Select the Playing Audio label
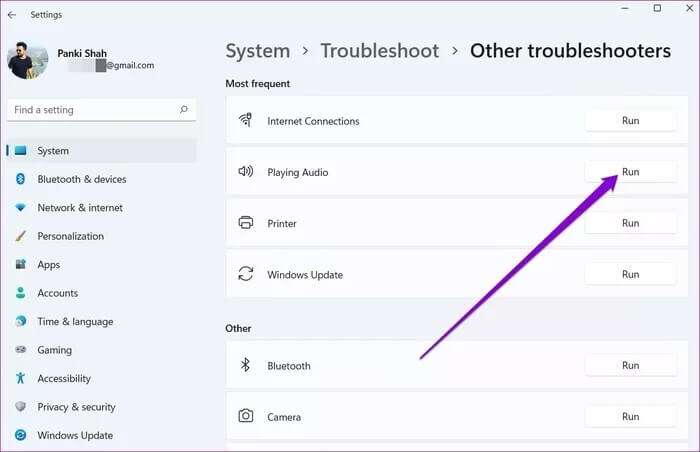 [297, 172]
